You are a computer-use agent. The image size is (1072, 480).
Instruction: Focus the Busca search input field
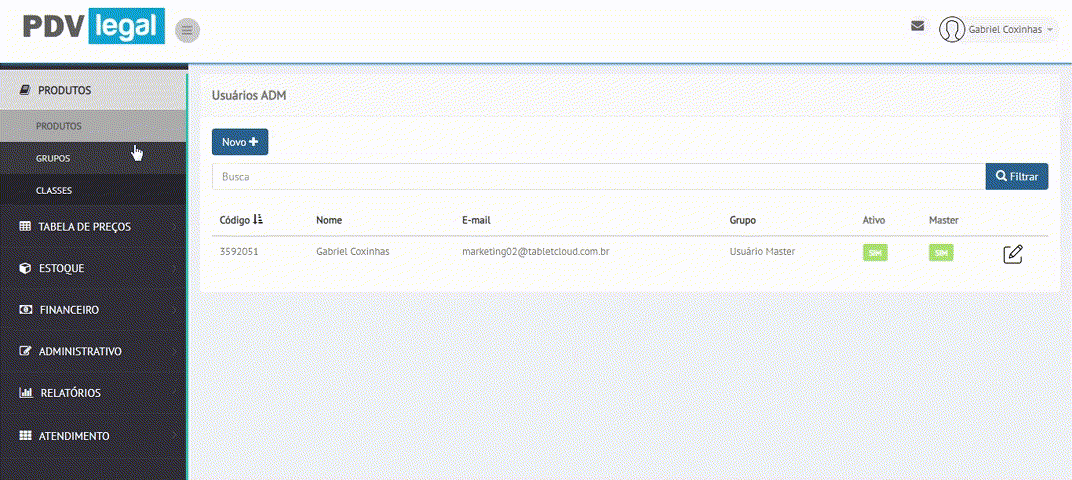pos(598,176)
